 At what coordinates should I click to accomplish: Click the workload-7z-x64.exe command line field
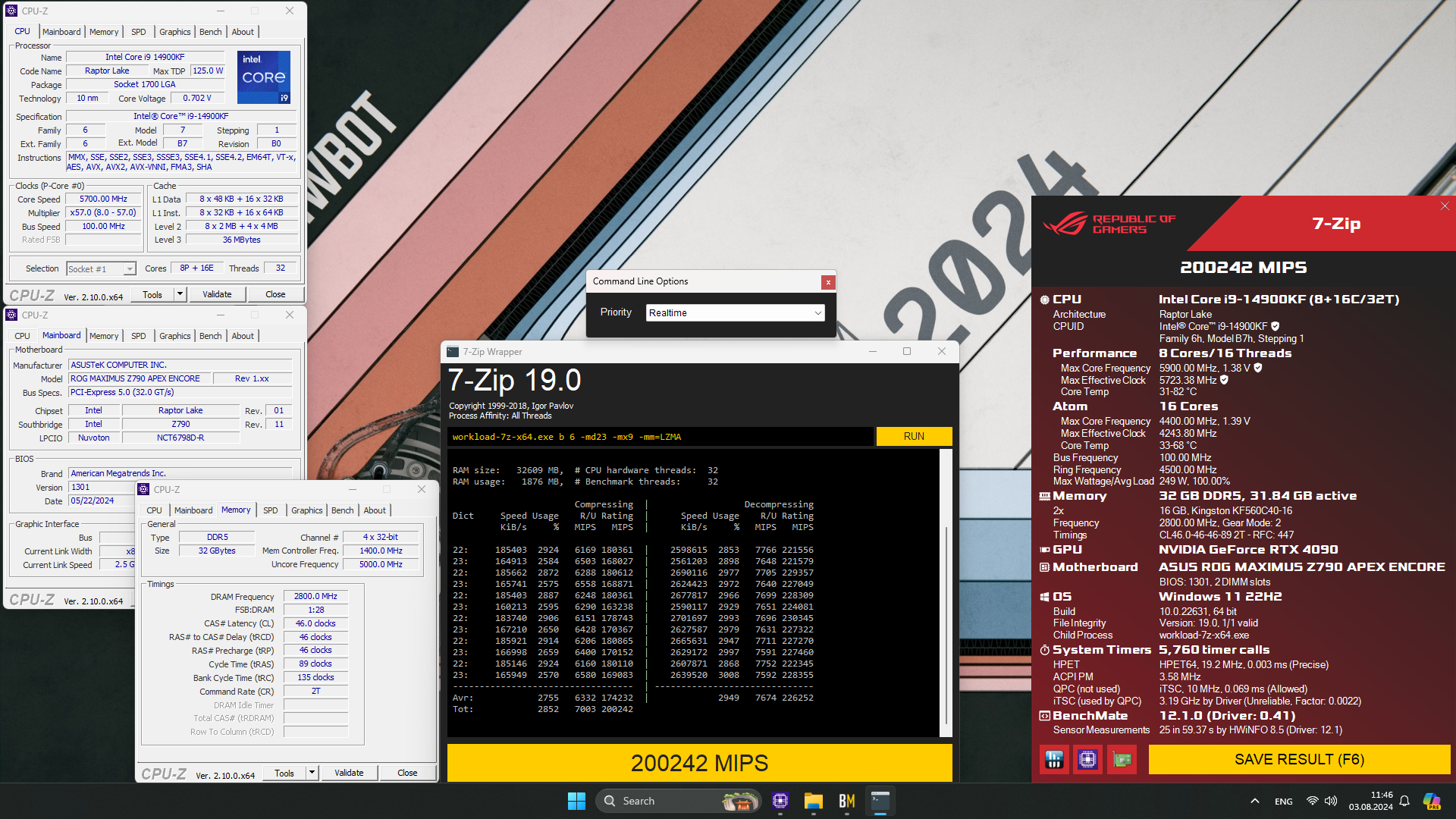click(x=660, y=436)
